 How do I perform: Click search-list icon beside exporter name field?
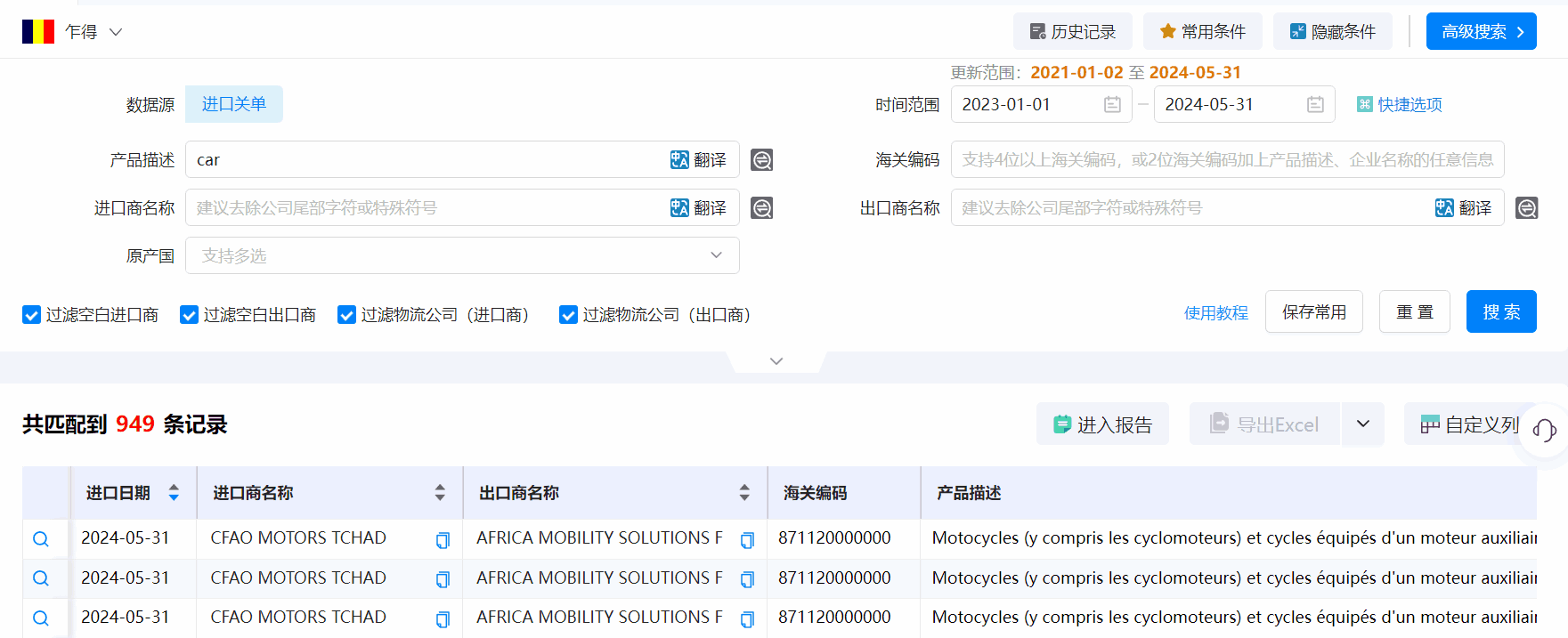(x=1526, y=208)
